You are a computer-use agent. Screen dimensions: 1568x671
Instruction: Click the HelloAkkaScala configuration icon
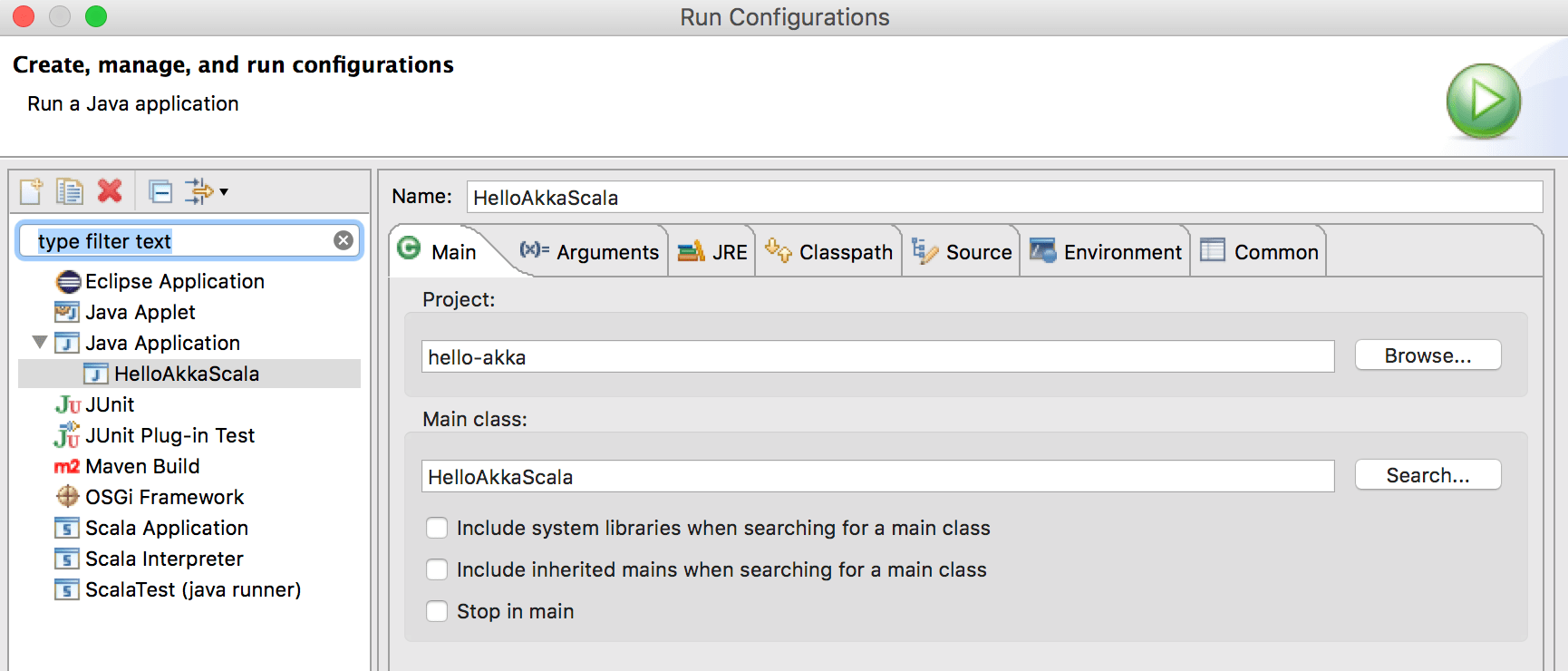click(96, 374)
